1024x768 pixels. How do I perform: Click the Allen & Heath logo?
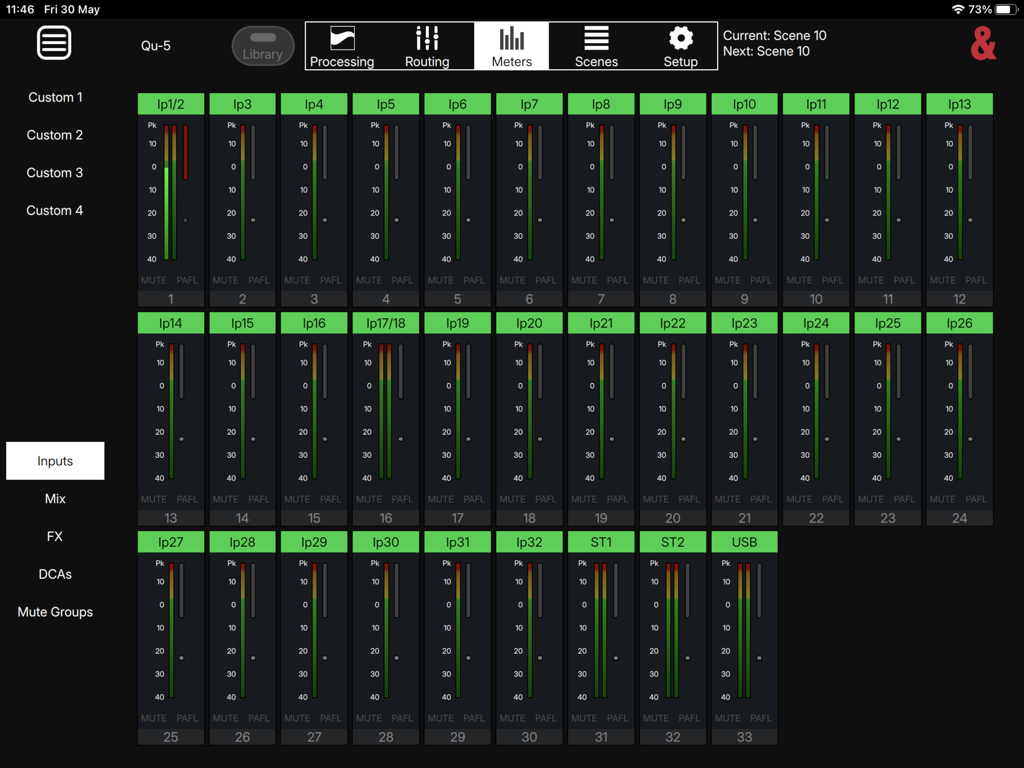[984, 44]
